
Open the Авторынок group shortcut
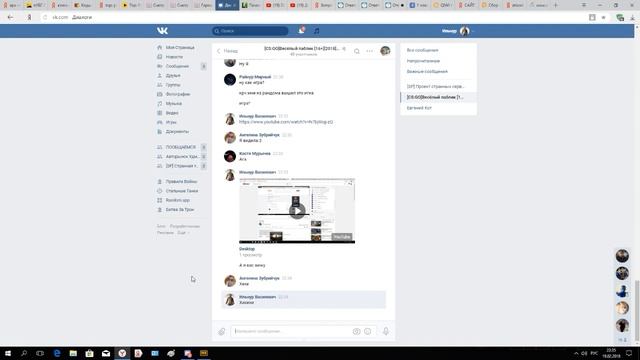(x=181, y=157)
